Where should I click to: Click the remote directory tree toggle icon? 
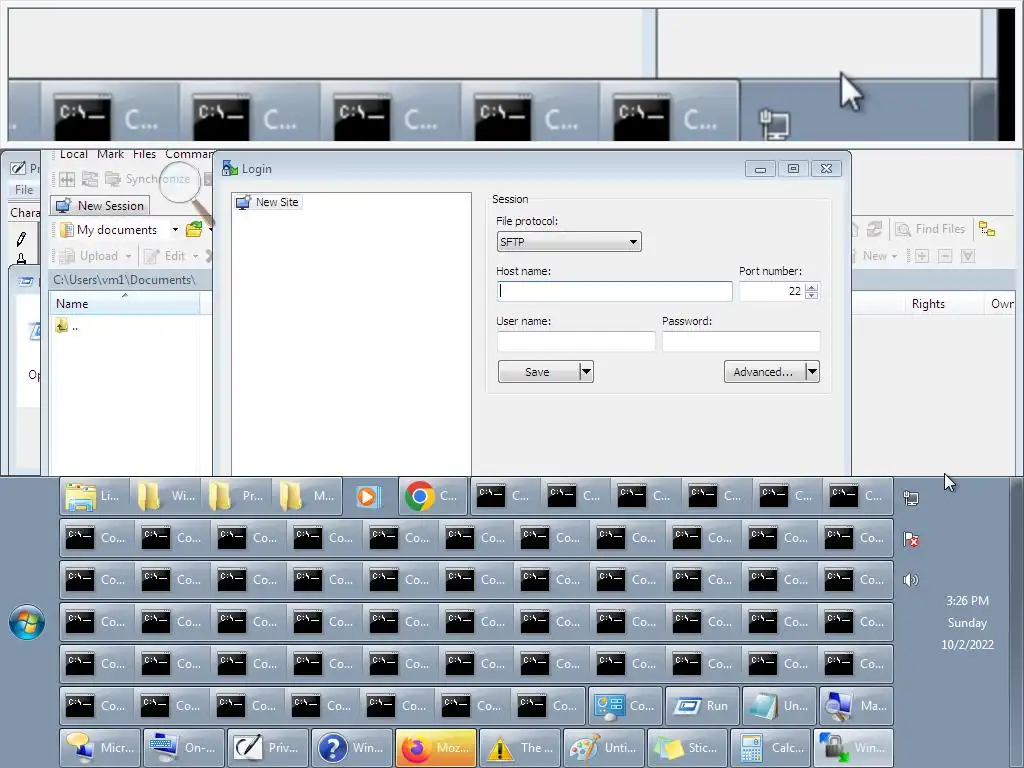(x=987, y=229)
